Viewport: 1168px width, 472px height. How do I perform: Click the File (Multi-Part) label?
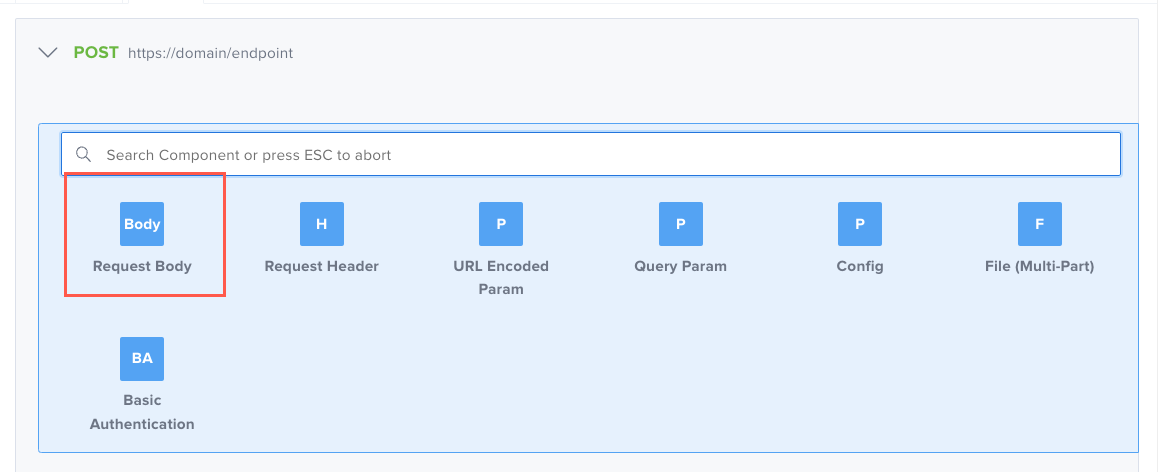[x=1039, y=266]
